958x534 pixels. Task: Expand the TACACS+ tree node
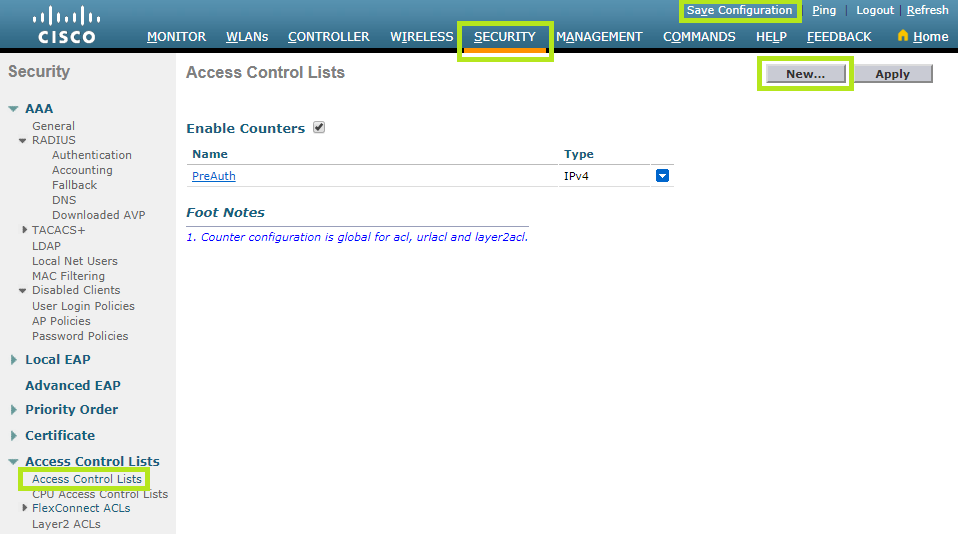[23, 230]
